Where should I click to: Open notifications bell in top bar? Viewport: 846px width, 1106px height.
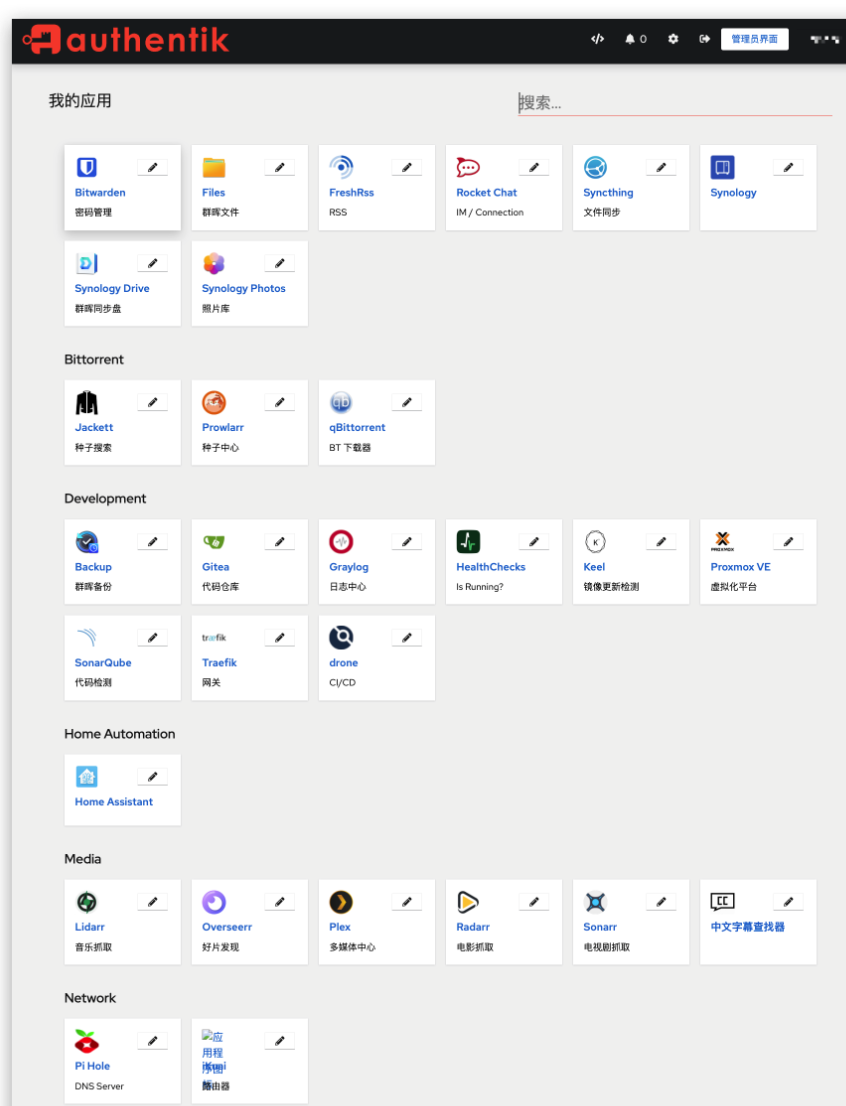click(630, 39)
